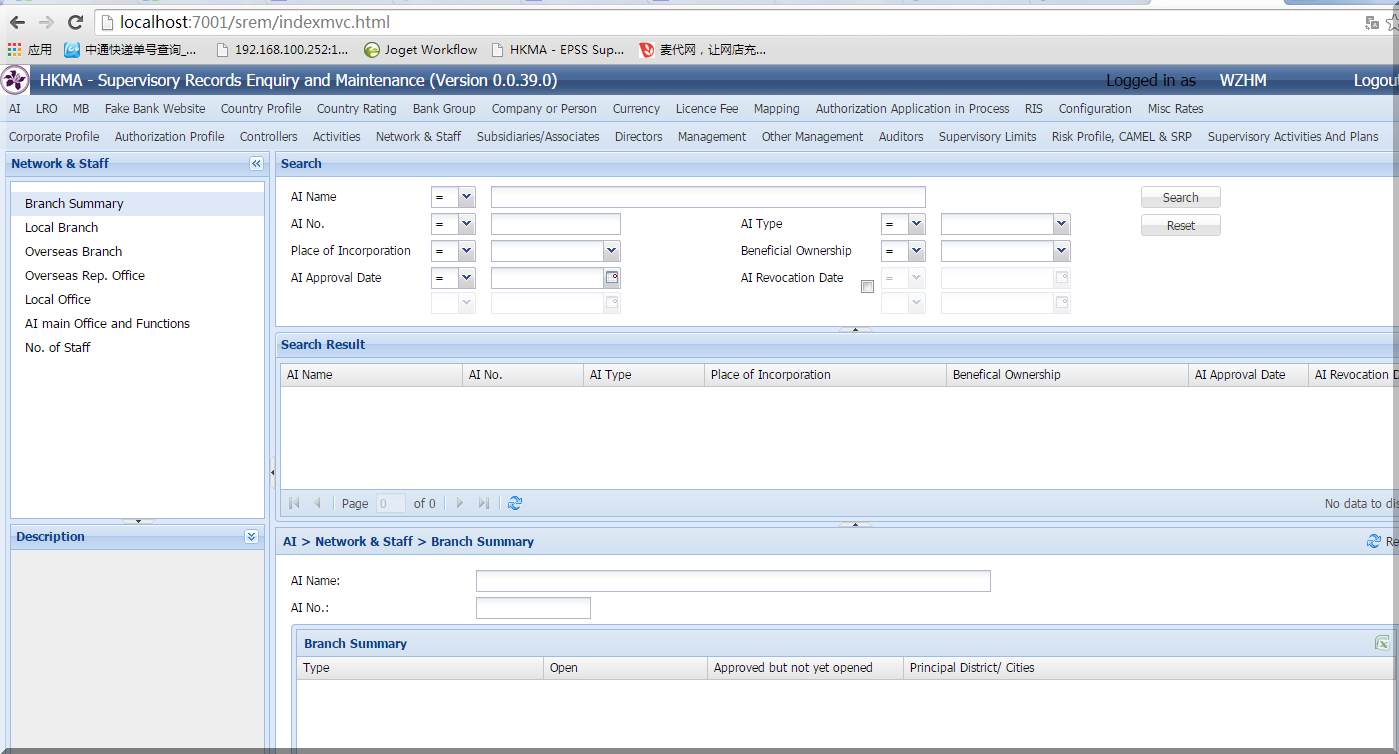Screen dimensions: 1399x754
Task: Switch to the Supervisory Limits tab
Action: click(987, 137)
